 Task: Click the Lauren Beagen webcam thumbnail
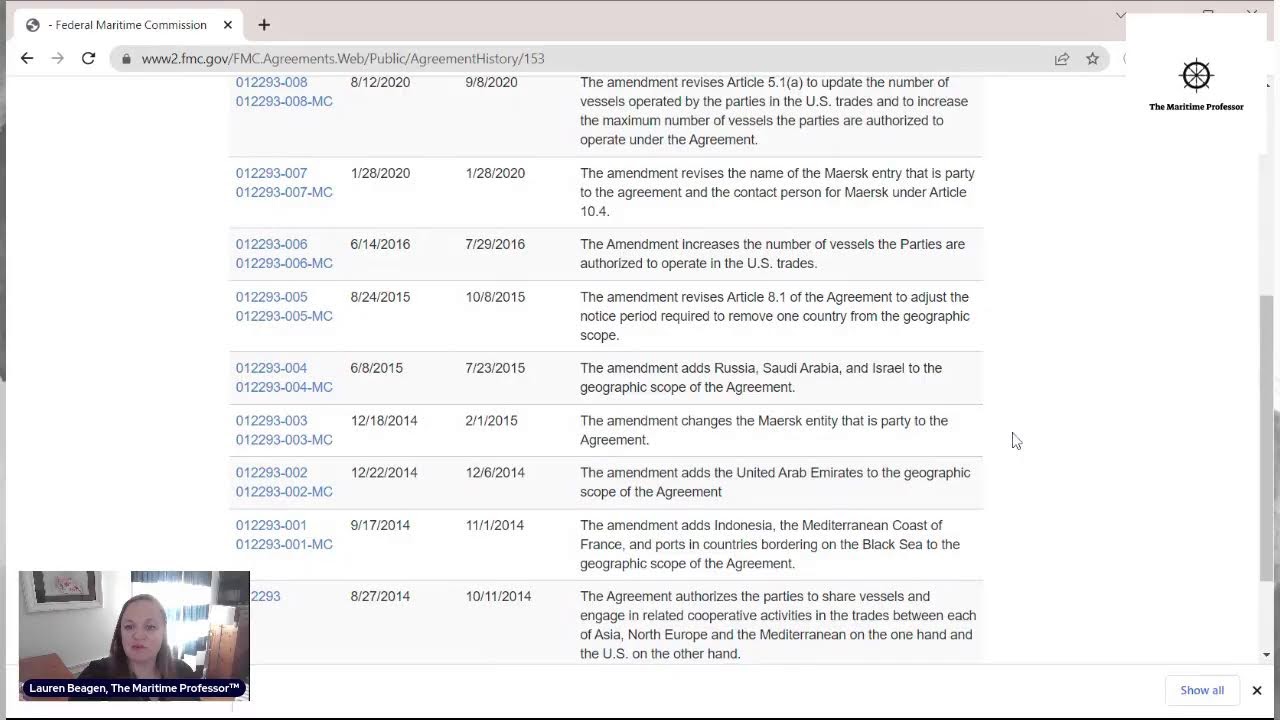point(134,635)
